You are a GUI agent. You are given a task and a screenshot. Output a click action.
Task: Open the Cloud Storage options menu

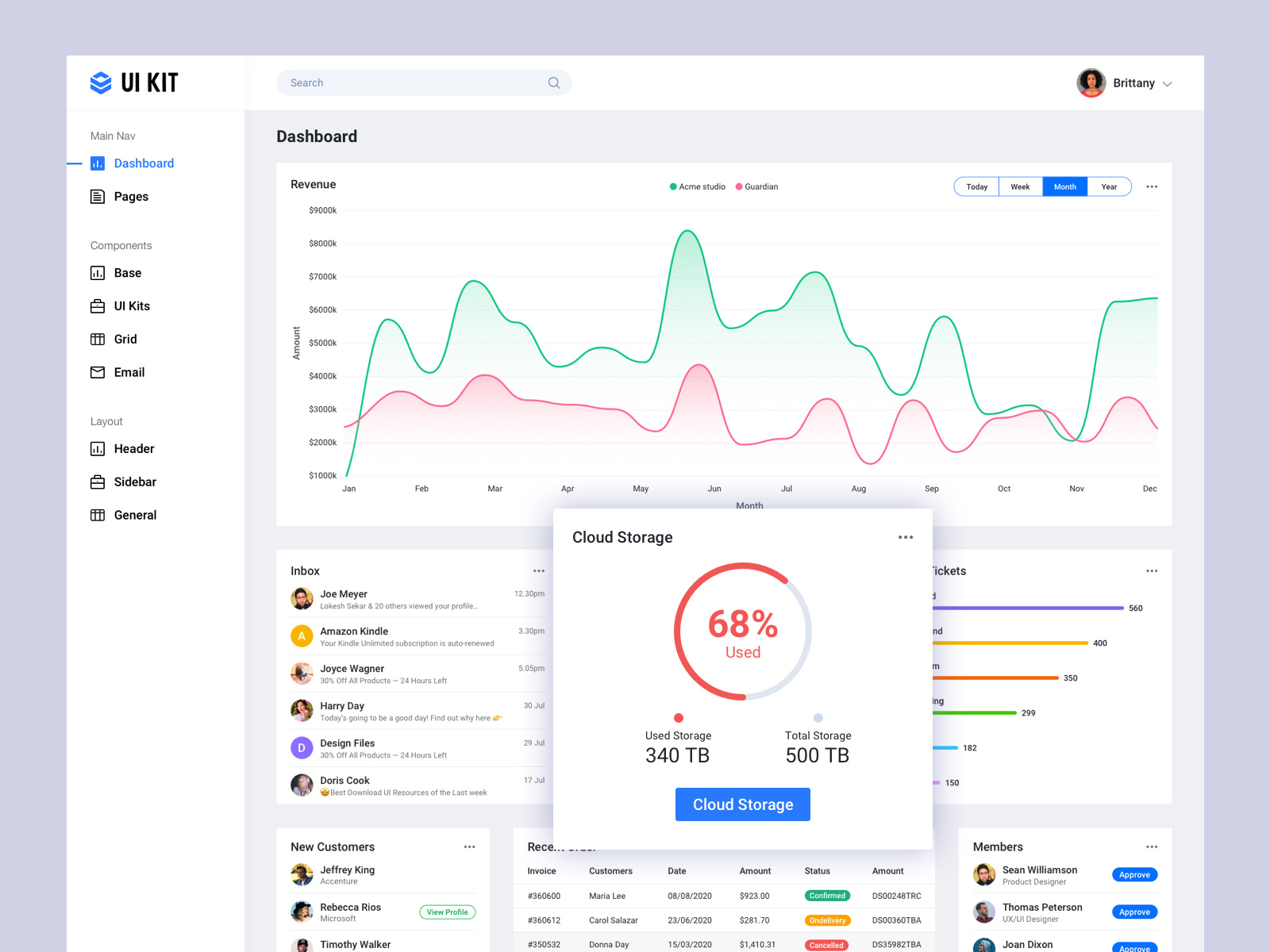point(905,537)
